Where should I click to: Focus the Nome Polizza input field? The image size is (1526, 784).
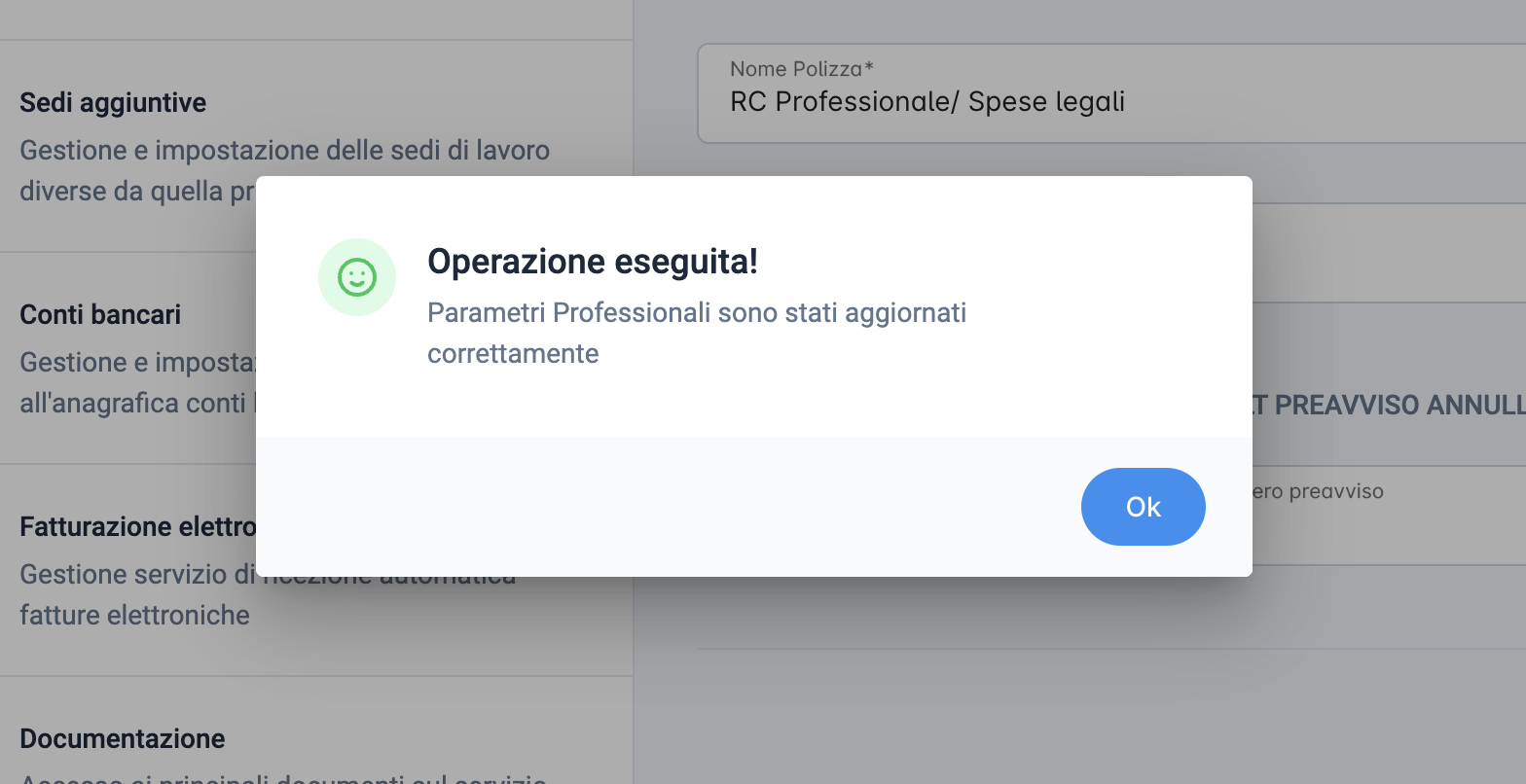coord(1111,93)
